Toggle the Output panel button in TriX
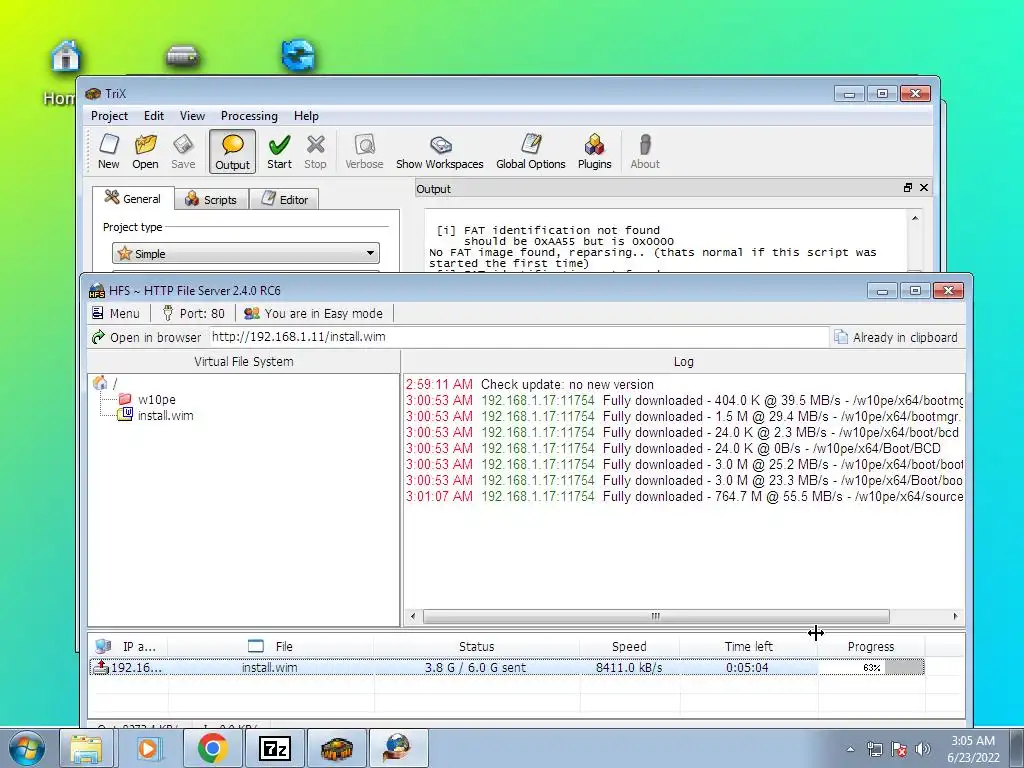The image size is (1024, 768). coord(232,152)
